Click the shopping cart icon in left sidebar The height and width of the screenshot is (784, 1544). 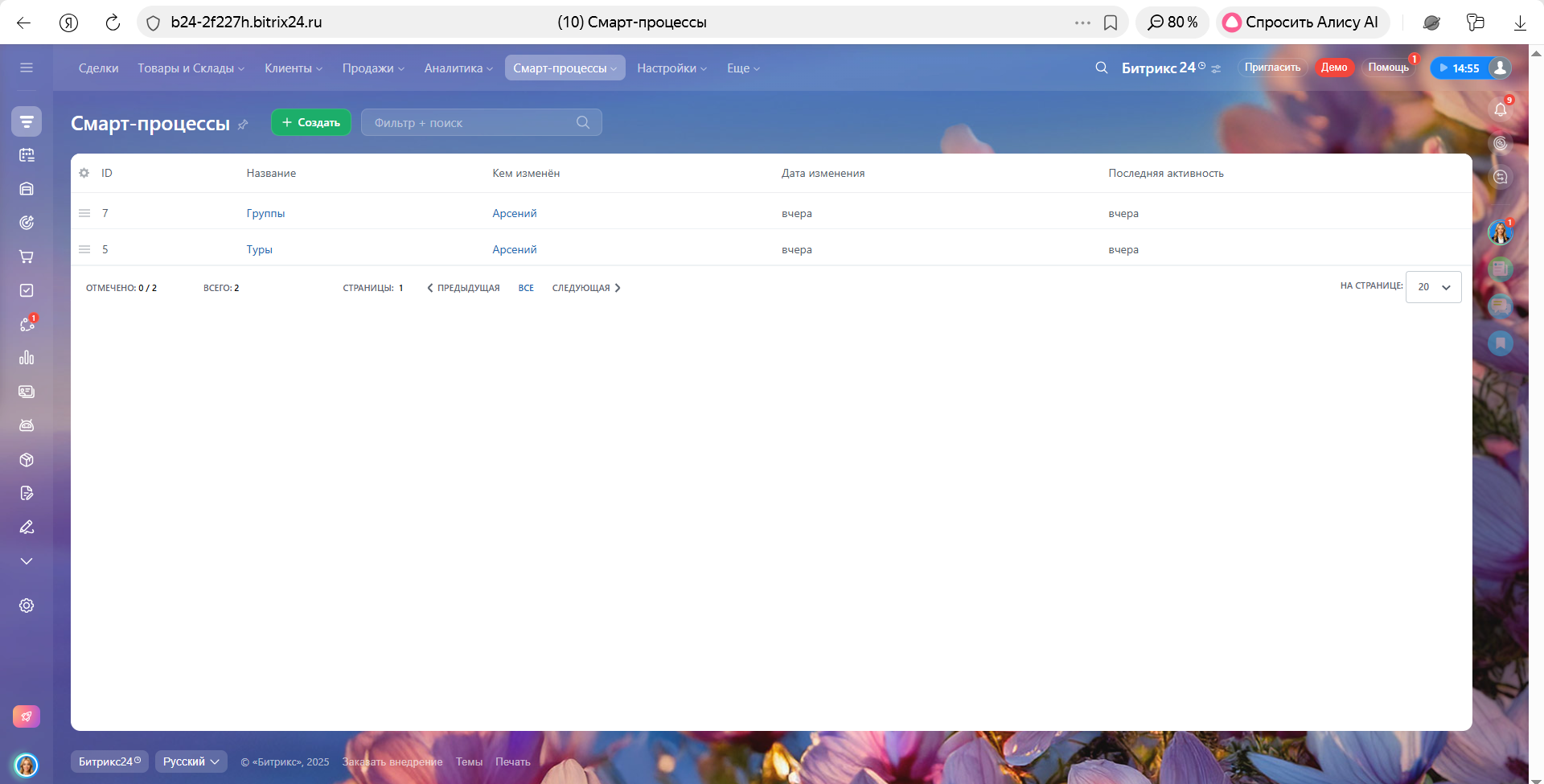pyautogui.click(x=27, y=257)
